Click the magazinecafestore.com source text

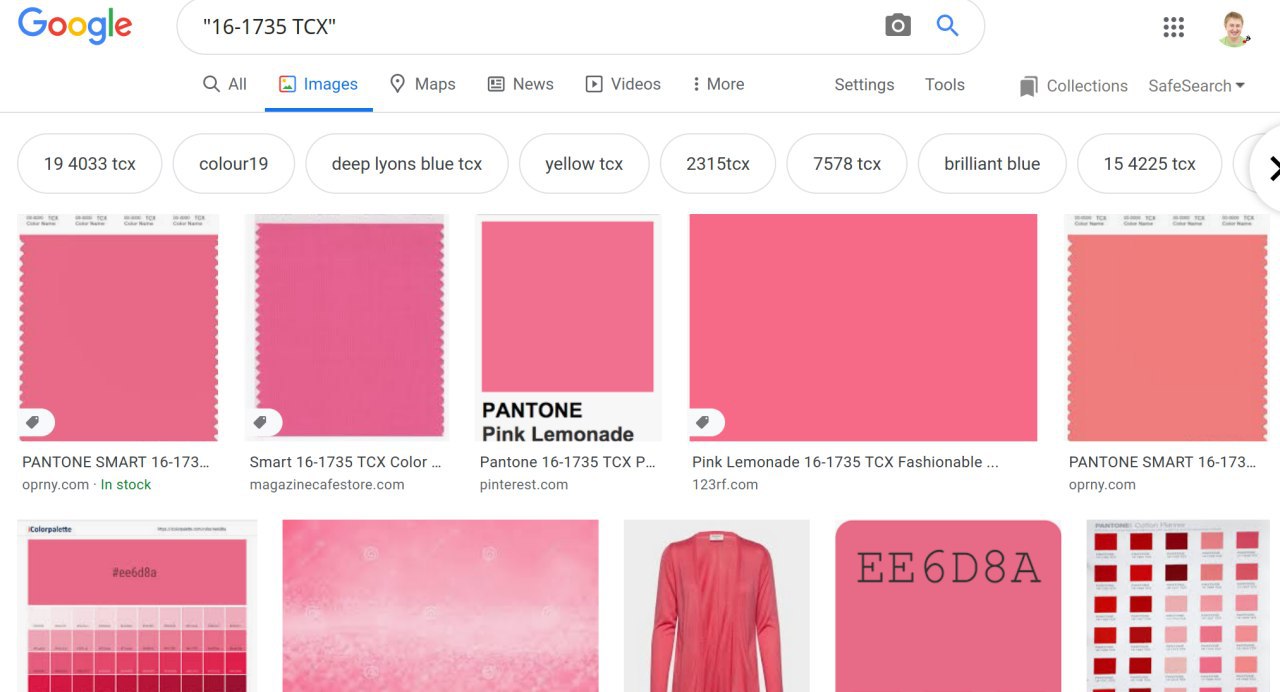coord(327,485)
